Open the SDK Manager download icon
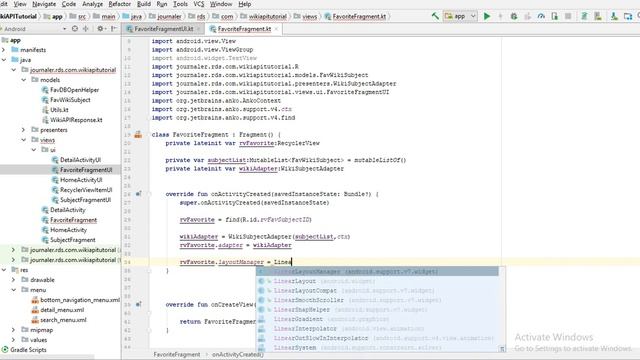The width and height of the screenshot is (640, 360). tap(614, 16)
